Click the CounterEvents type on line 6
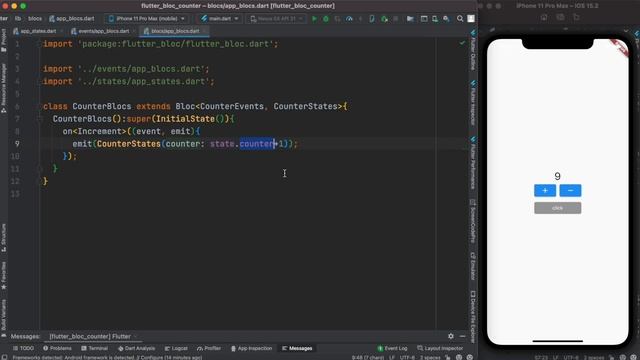The height and width of the screenshot is (360, 640). [232, 107]
